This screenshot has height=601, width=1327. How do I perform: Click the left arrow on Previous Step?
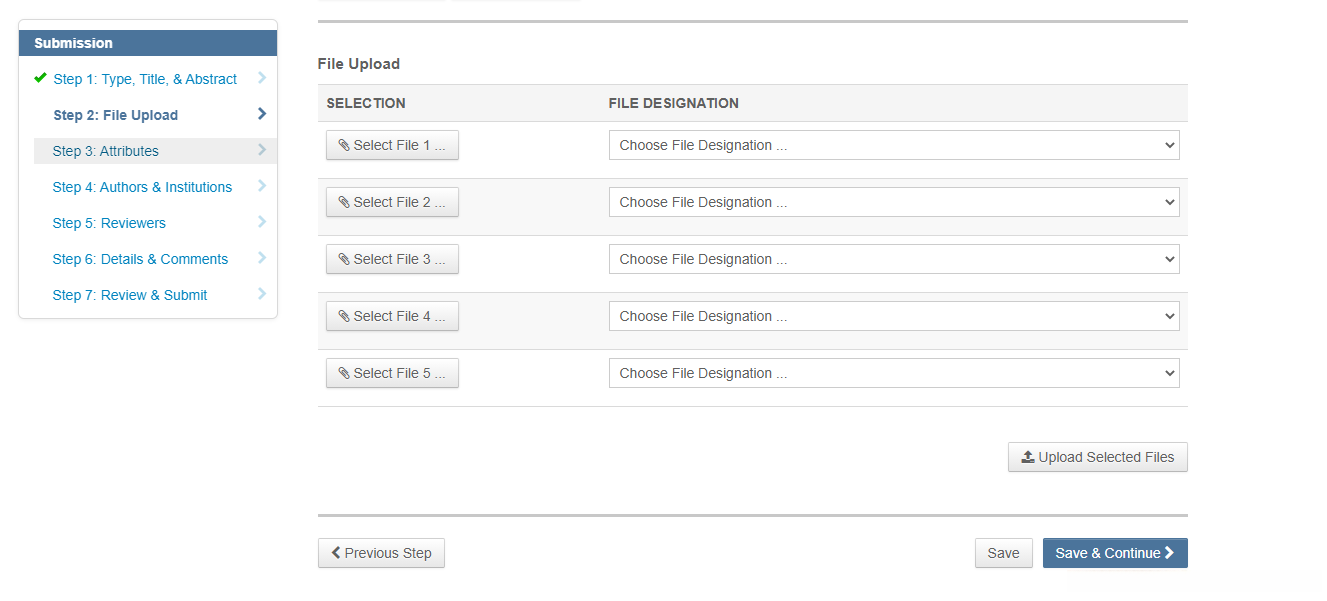[336, 553]
